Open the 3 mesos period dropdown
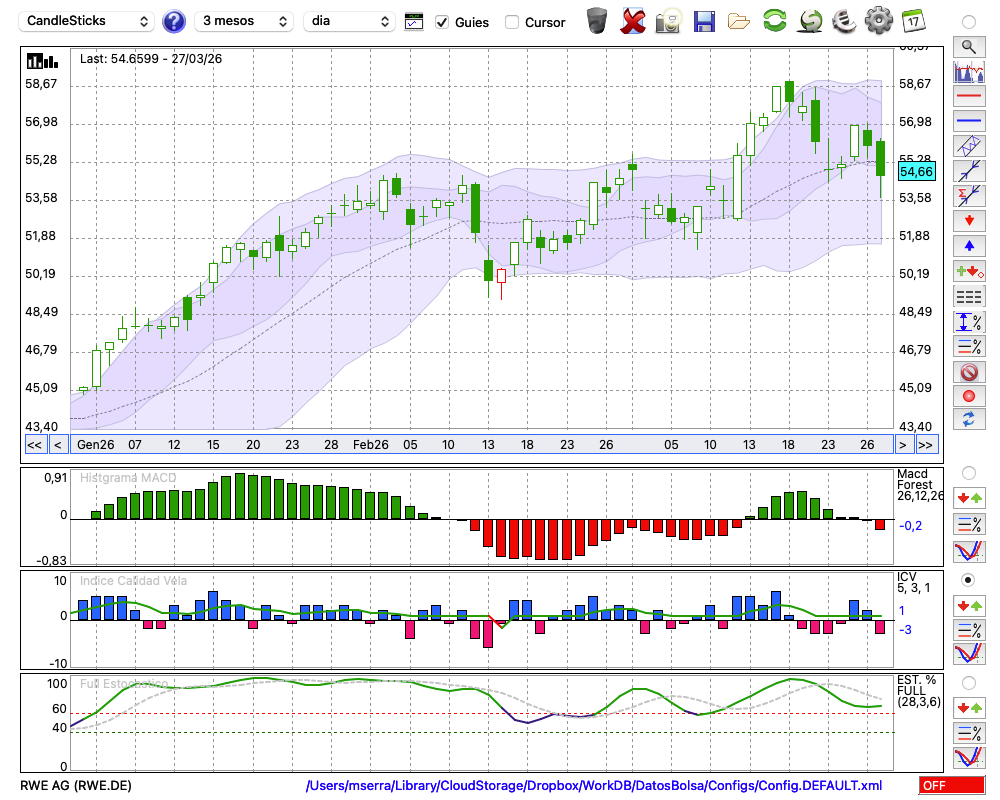The width and height of the screenshot is (1000, 800). tap(243, 21)
